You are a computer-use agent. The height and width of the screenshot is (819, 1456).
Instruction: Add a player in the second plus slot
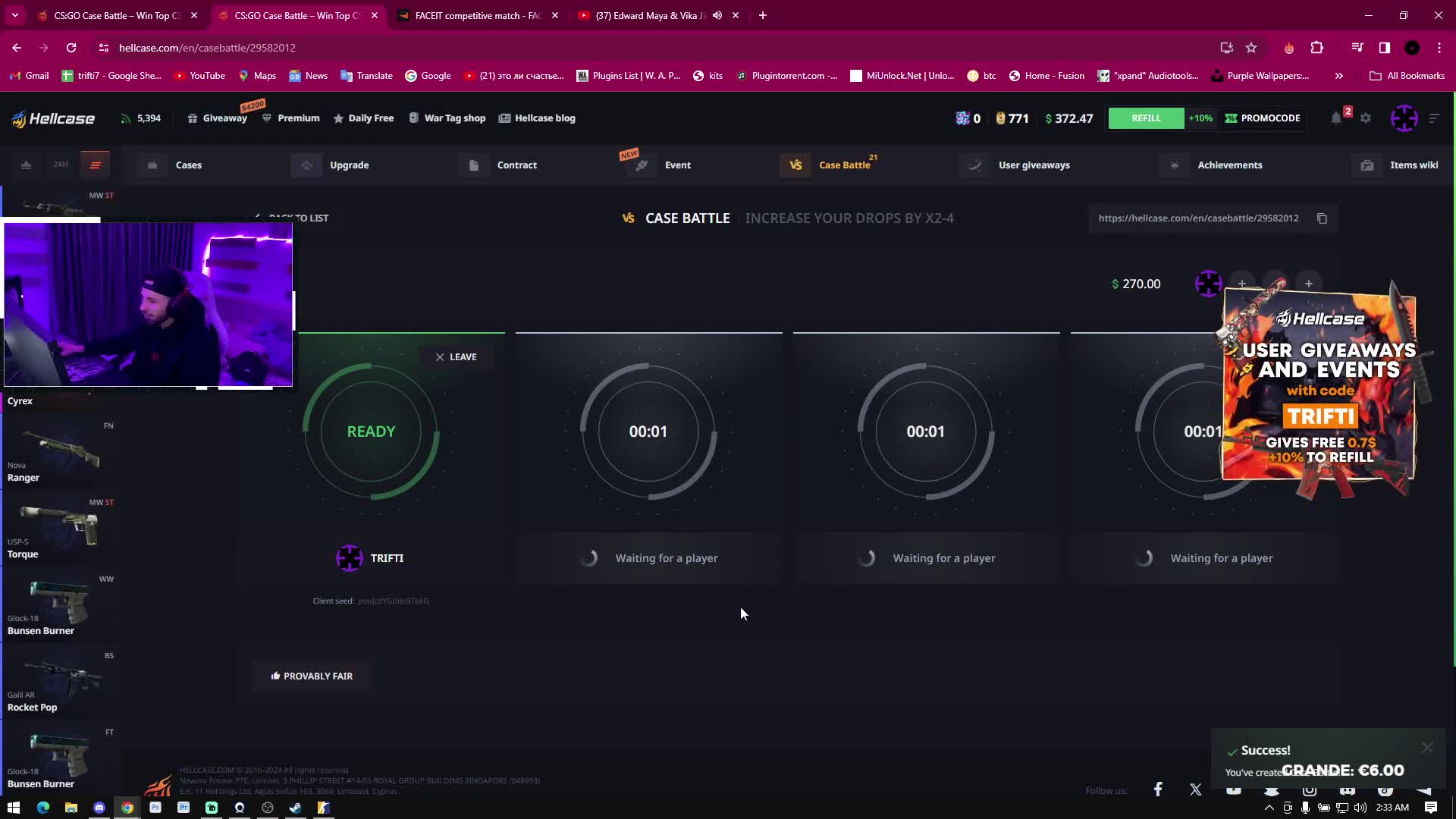pyautogui.click(x=1241, y=284)
